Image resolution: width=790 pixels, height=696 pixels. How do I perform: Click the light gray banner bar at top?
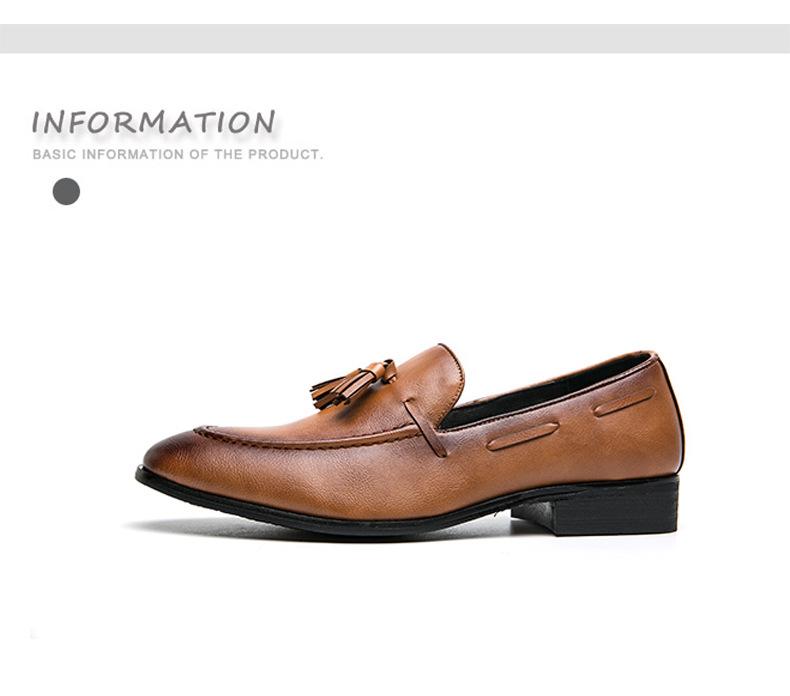[395, 38]
